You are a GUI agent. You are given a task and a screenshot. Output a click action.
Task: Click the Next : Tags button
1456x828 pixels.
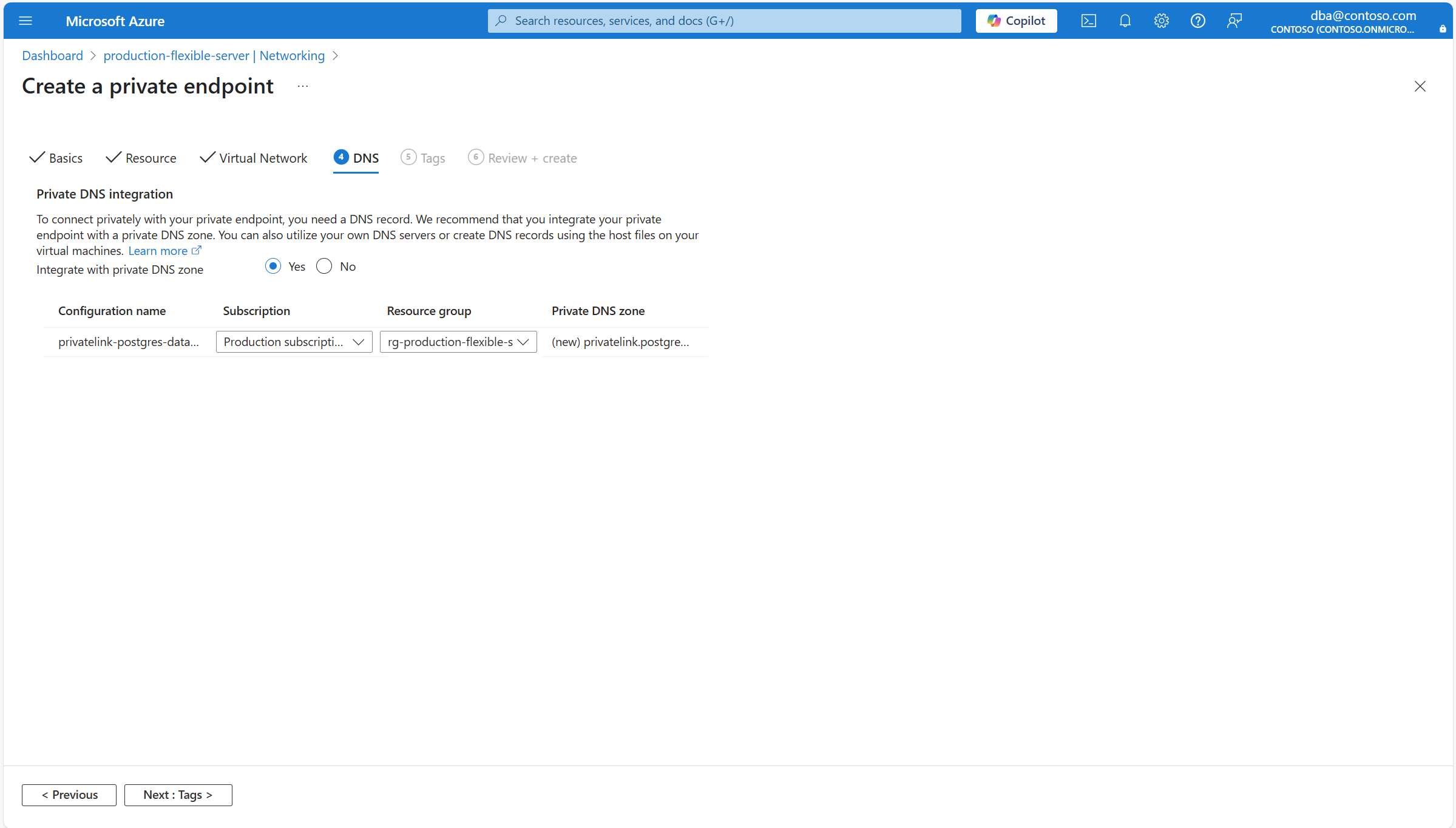pyautogui.click(x=178, y=795)
